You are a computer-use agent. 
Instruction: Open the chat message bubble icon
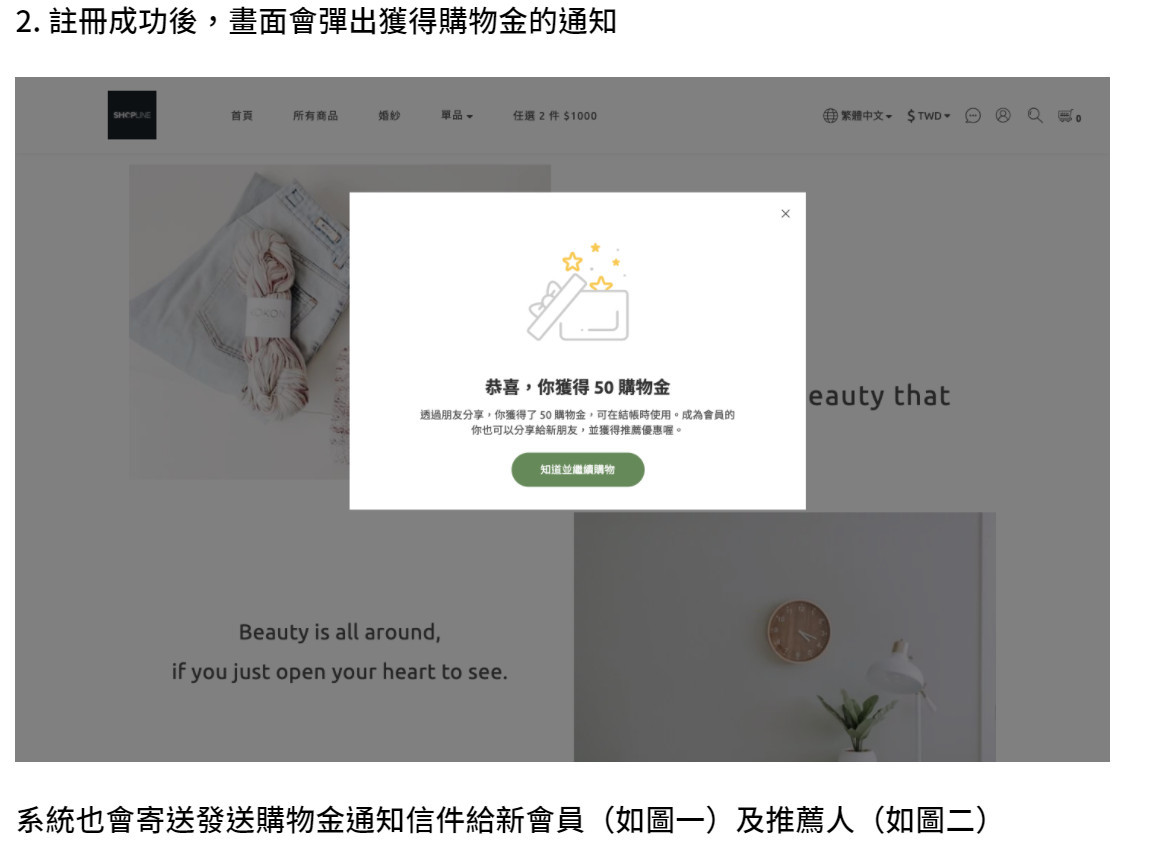(973, 116)
